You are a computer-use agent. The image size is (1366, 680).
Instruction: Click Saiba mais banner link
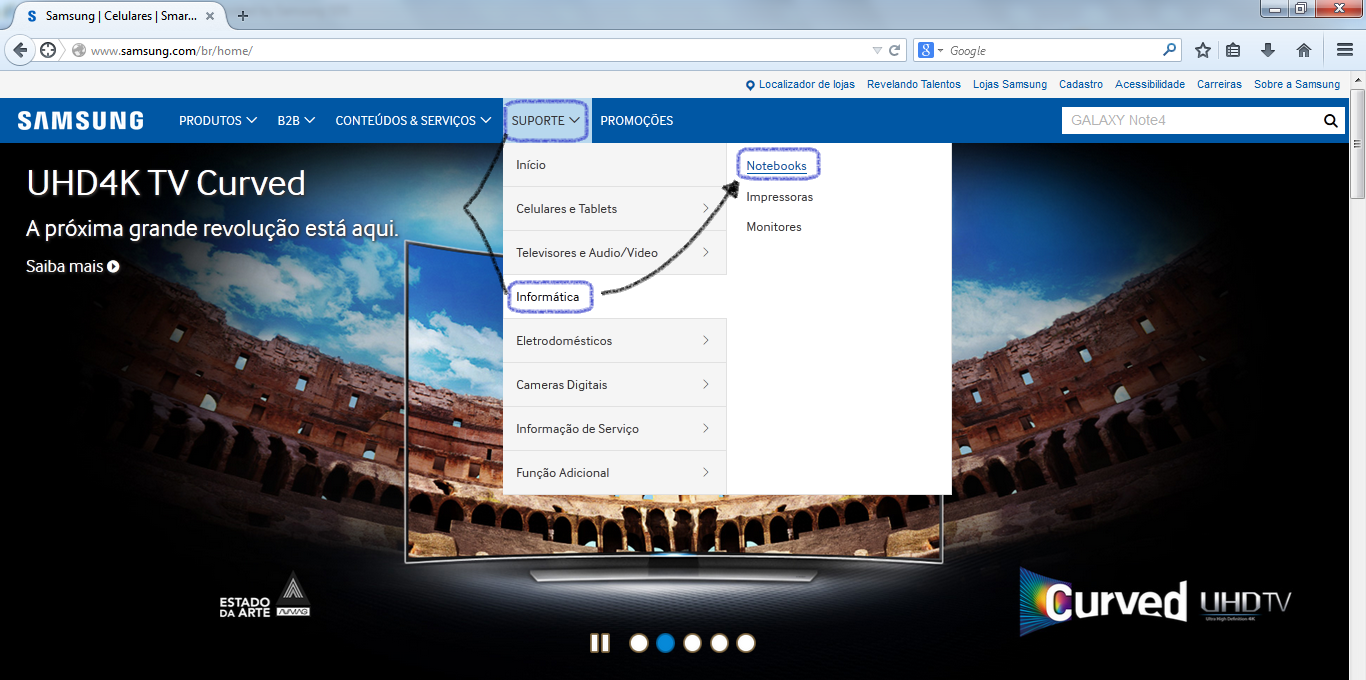(x=72, y=267)
